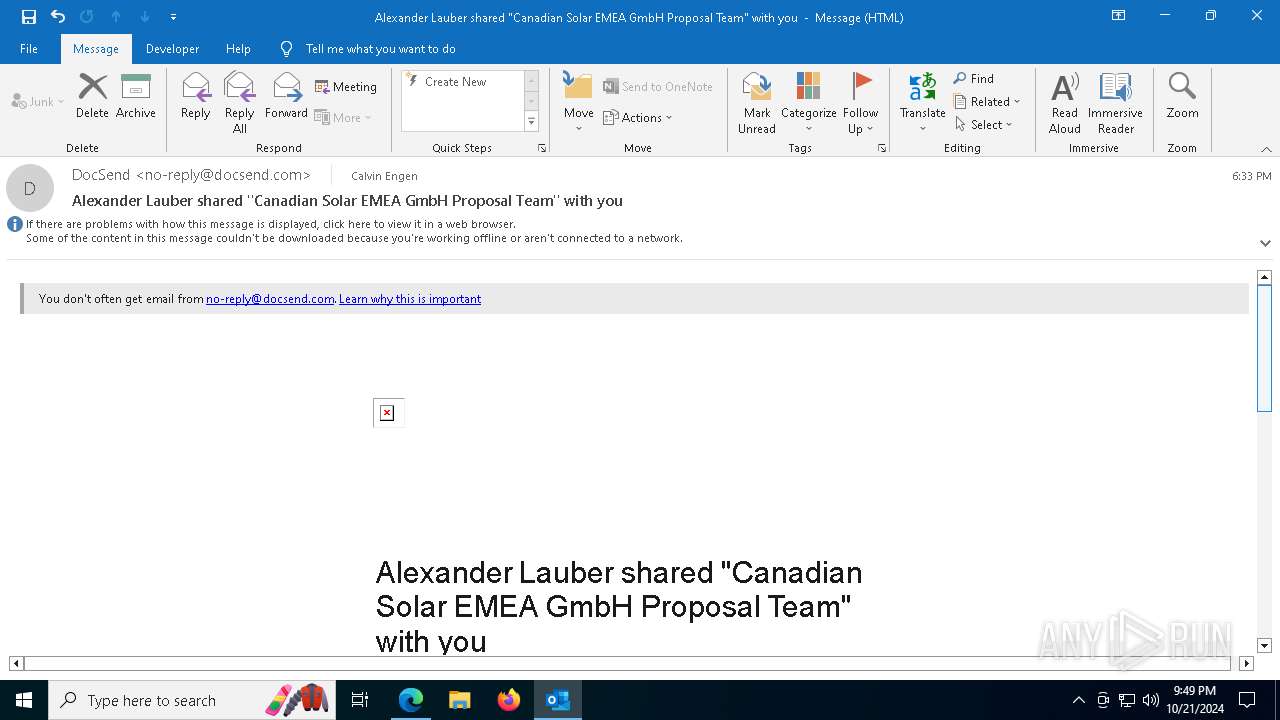Open the Junk dropdown
The width and height of the screenshot is (1280, 720).
38,101
